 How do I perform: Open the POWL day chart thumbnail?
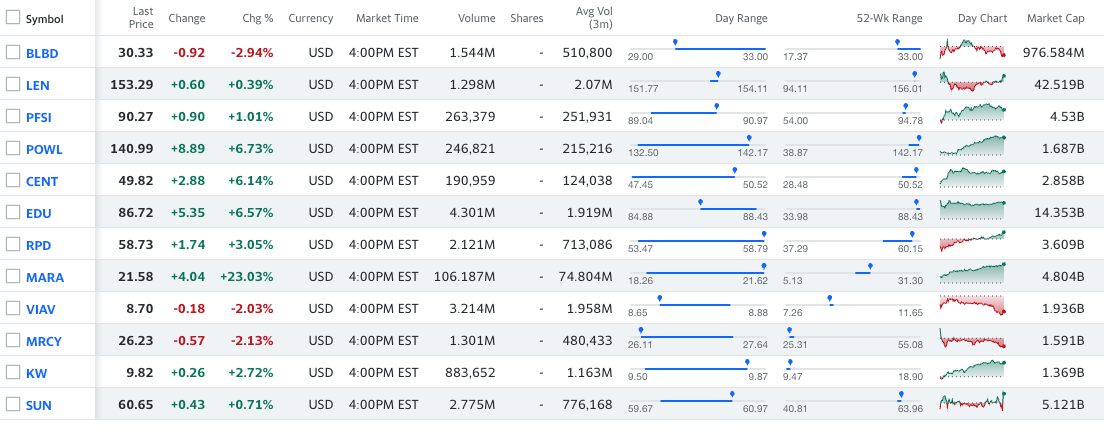click(x=973, y=146)
